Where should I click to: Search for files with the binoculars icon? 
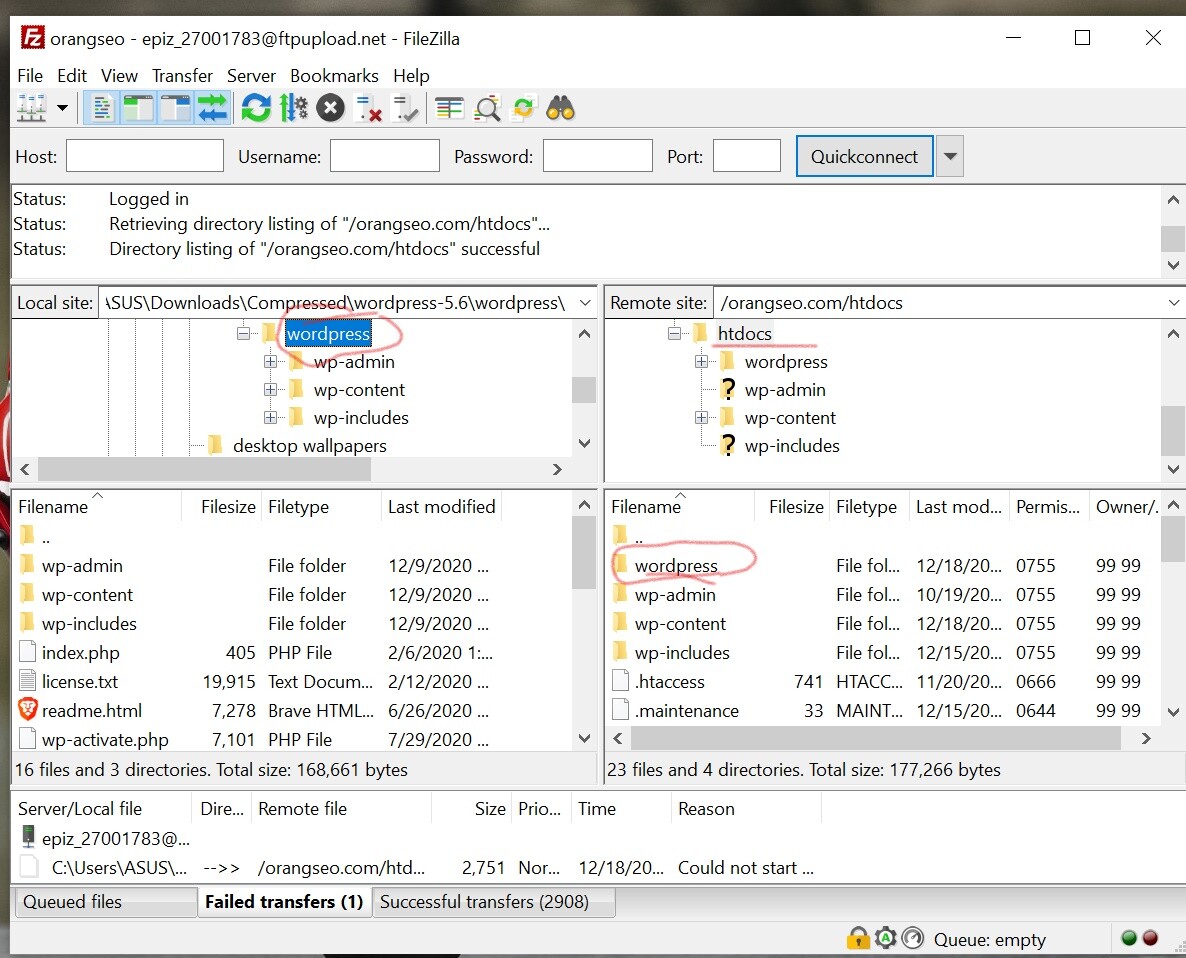point(560,108)
